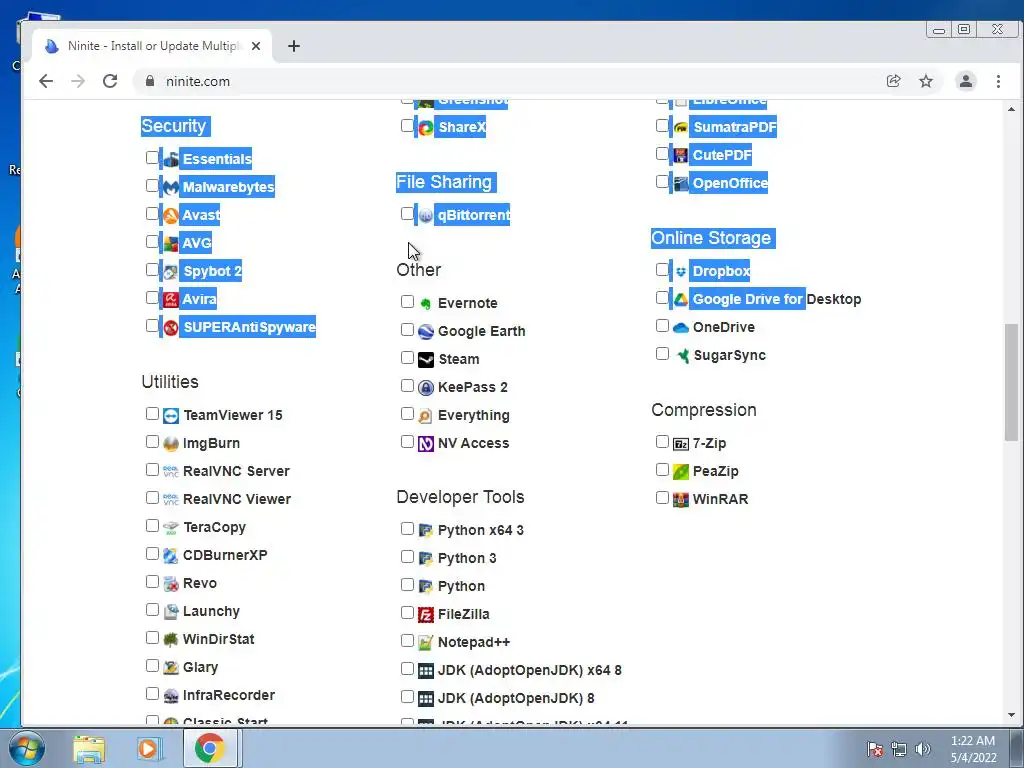Screen dimensions: 1024x768
Task: Click the FileZilla icon
Action: 426,615
